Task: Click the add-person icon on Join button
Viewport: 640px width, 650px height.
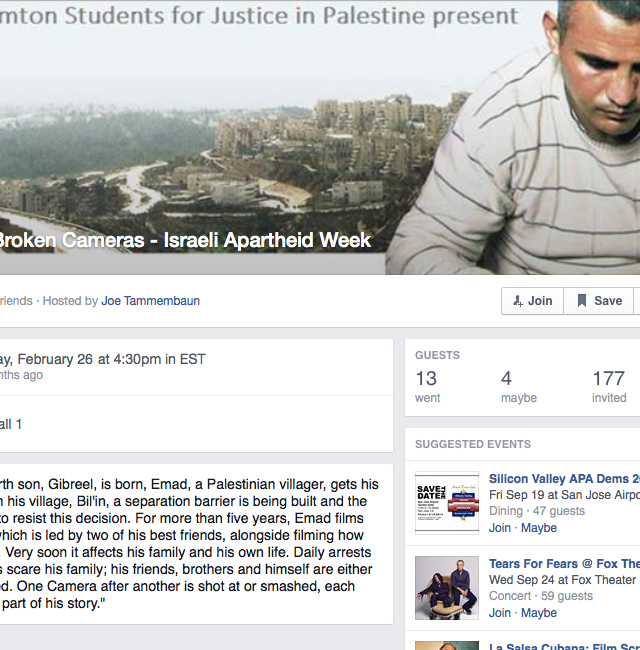Action: pyautogui.click(x=518, y=301)
